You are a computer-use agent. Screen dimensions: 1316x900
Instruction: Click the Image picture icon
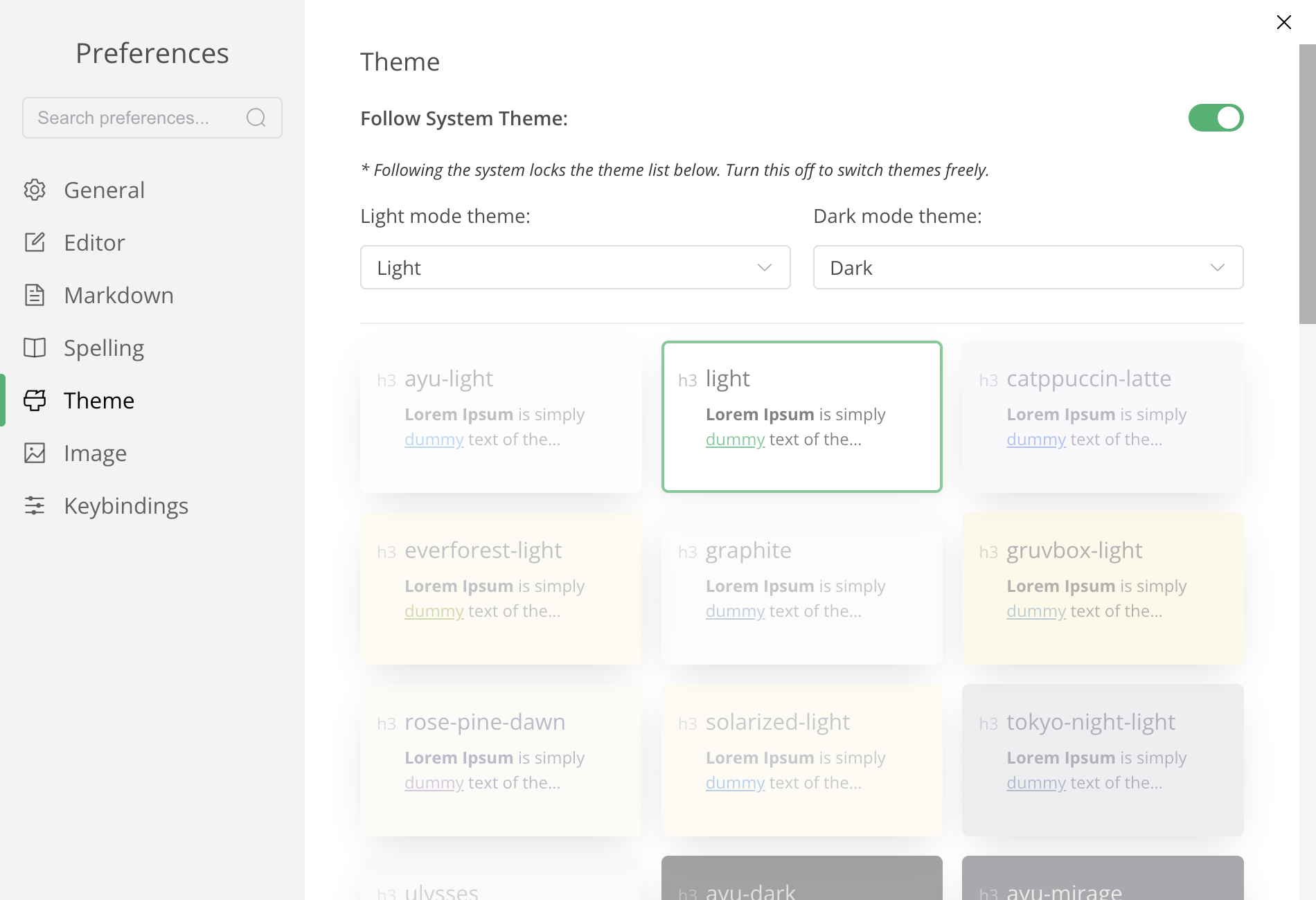pos(35,453)
